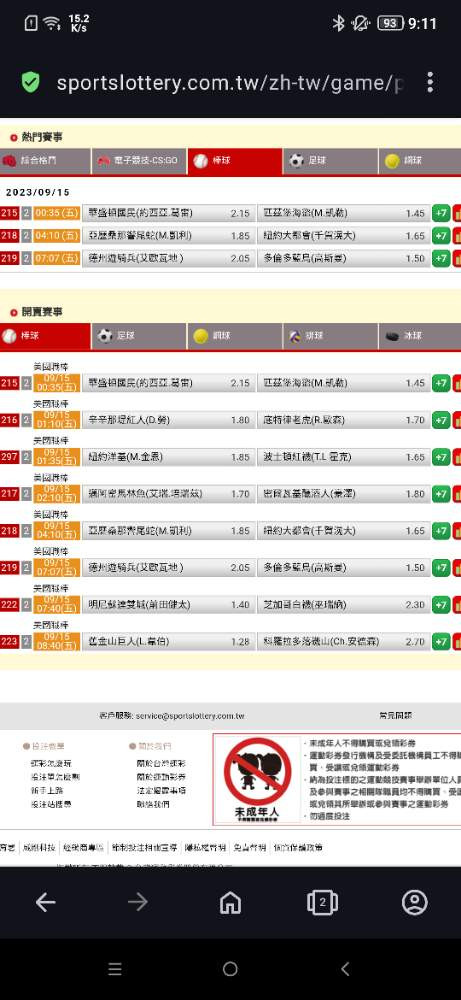Select 棒球 tab under 開賣賽事
The height and width of the screenshot is (1000, 461).
tap(45, 335)
